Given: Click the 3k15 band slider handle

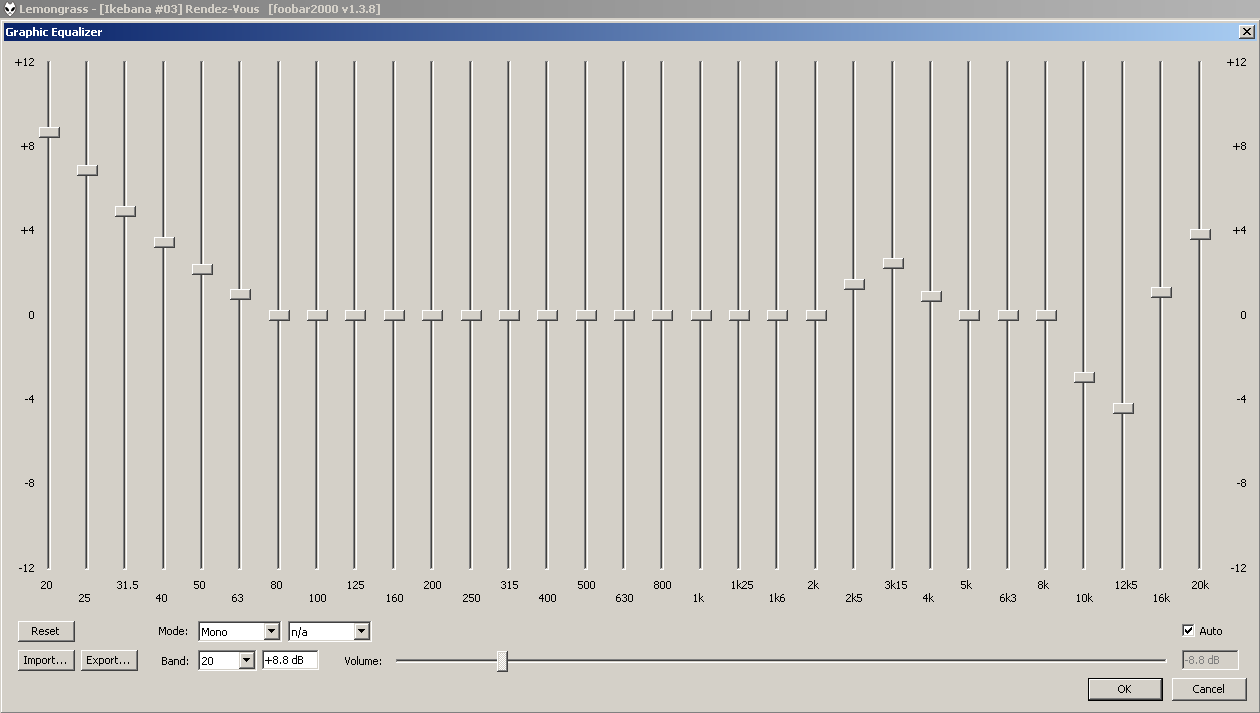Looking at the screenshot, I should click(891, 263).
